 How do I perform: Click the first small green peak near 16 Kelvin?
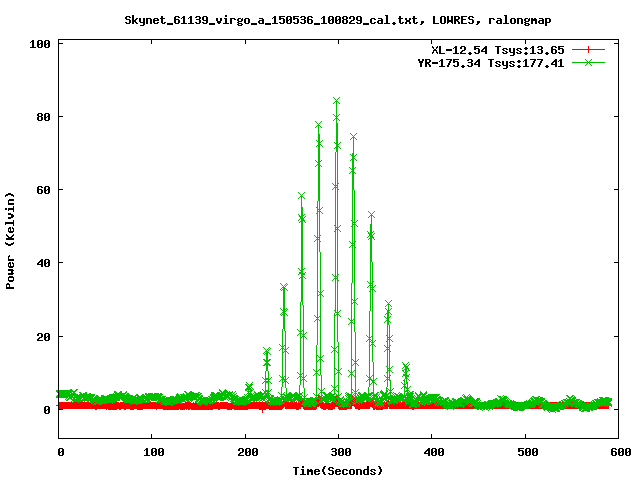[x=266, y=351]
